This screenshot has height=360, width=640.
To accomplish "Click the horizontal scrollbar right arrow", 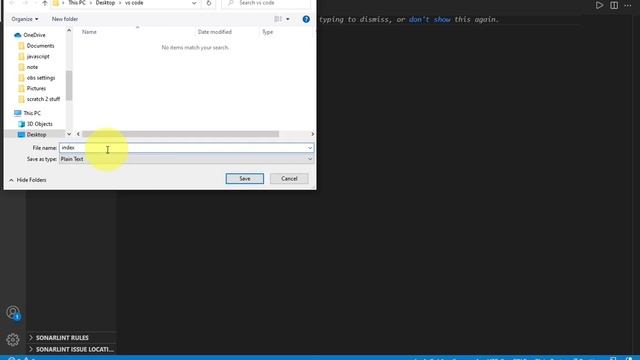I will click(313, 134).
